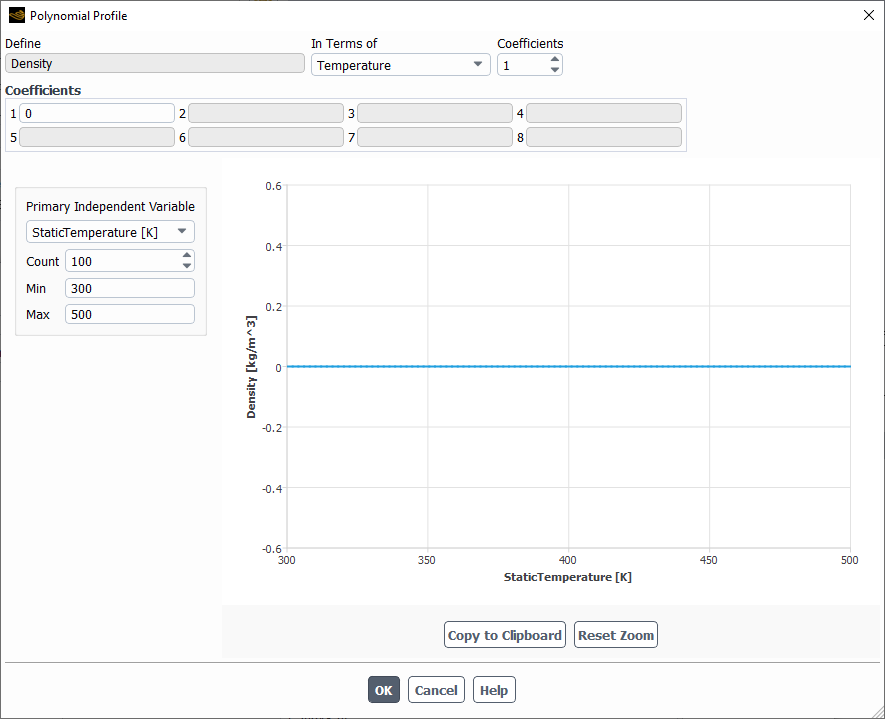Click the Min value field showing 300
Image resolution: width=885 pixels, height=719 pixels.
pyautogui.click(x=130, y=288)
